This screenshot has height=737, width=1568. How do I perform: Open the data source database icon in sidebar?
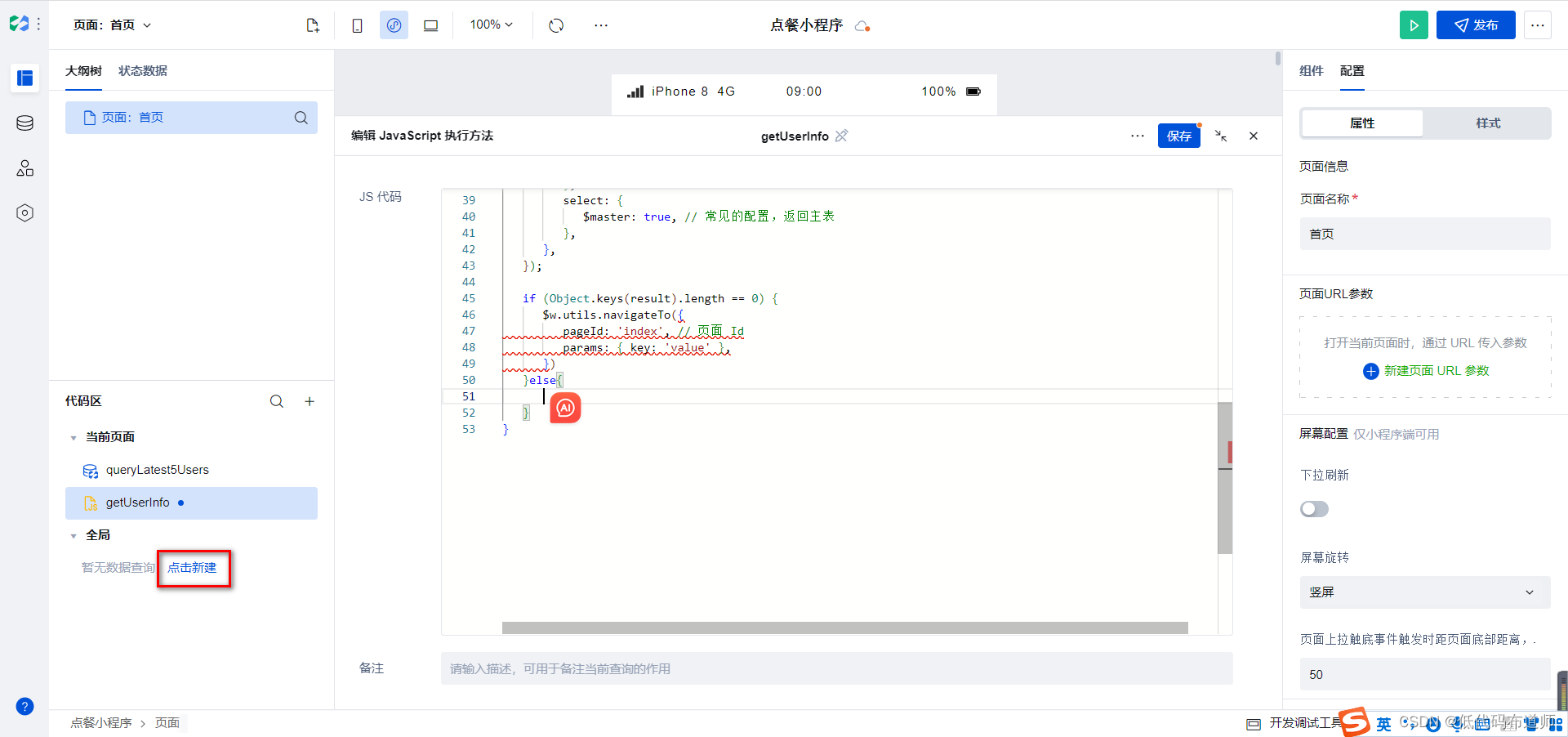25,123
